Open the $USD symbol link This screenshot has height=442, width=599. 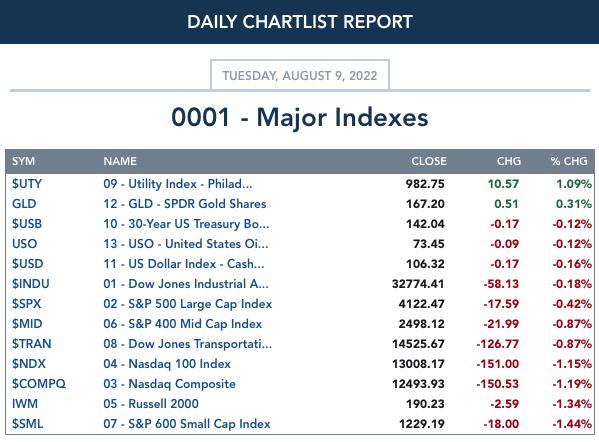coord(28,264)
